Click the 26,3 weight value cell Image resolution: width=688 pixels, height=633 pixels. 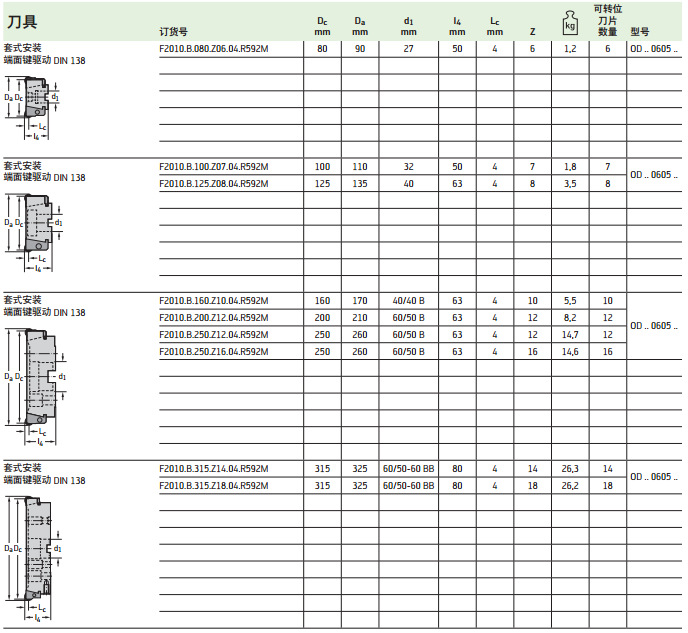(x=570, y=469)
